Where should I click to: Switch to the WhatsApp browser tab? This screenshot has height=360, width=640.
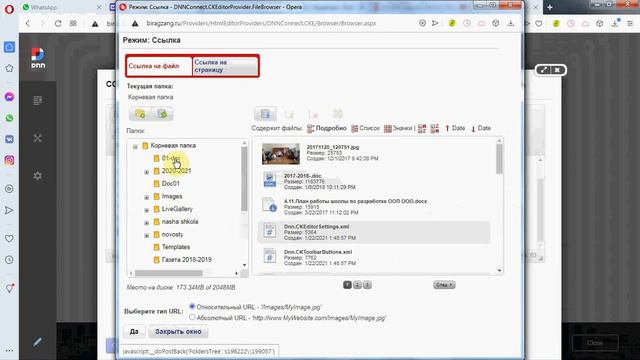(x=61, y=7)
